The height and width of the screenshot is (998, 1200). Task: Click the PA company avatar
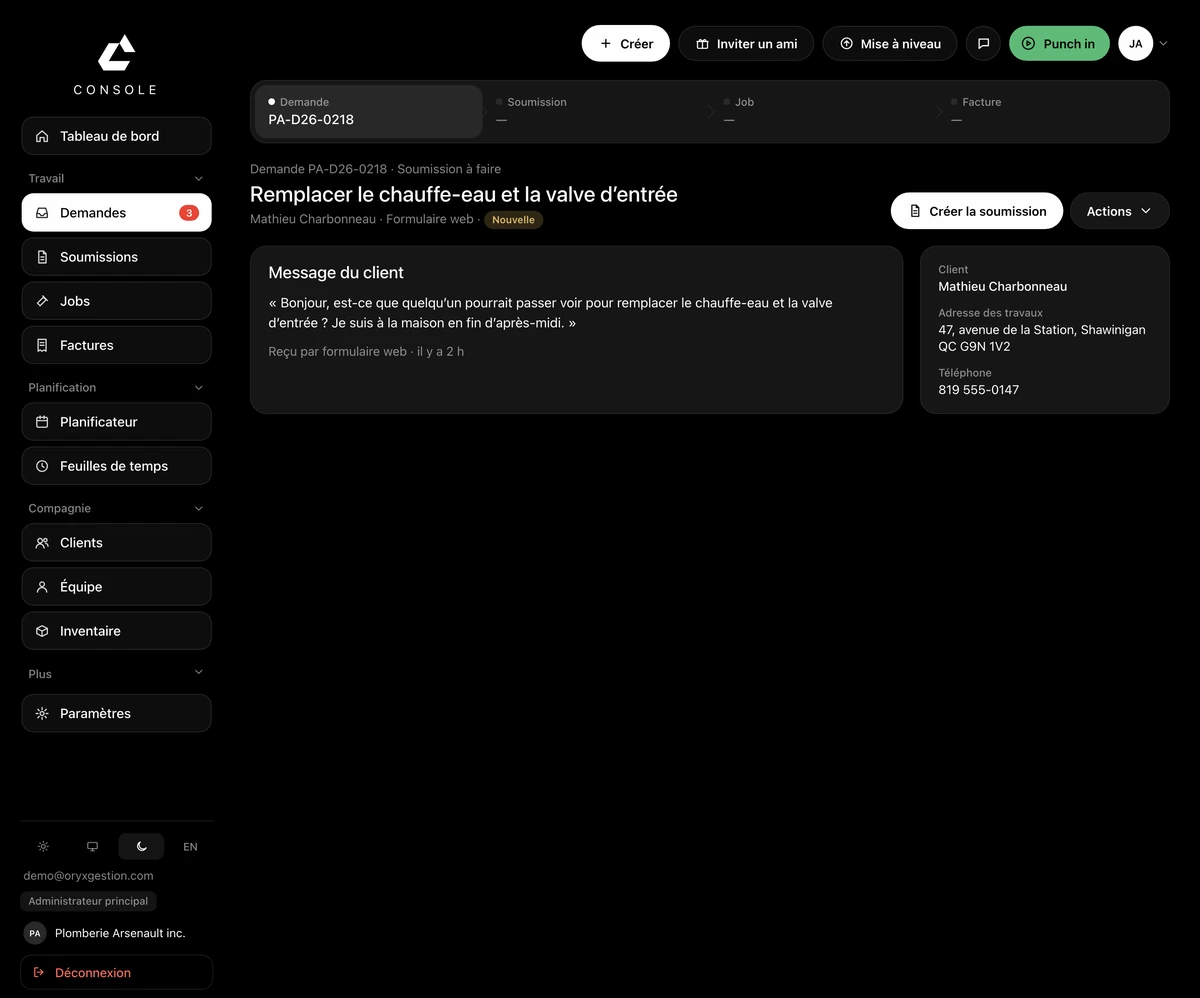click(x=35, y=933)
